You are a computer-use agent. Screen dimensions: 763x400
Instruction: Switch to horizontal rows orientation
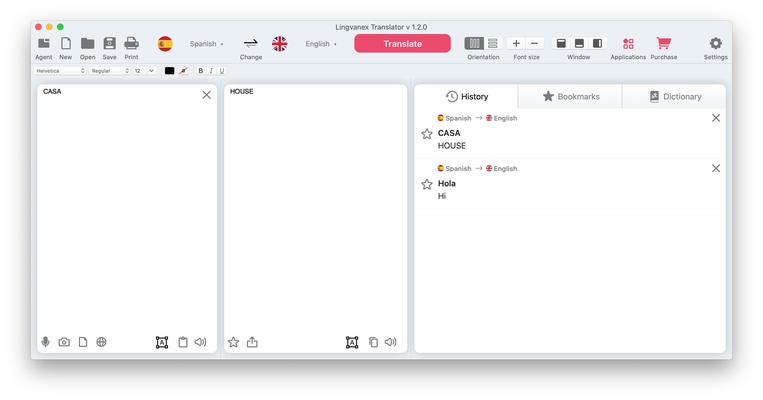point(492,43)
